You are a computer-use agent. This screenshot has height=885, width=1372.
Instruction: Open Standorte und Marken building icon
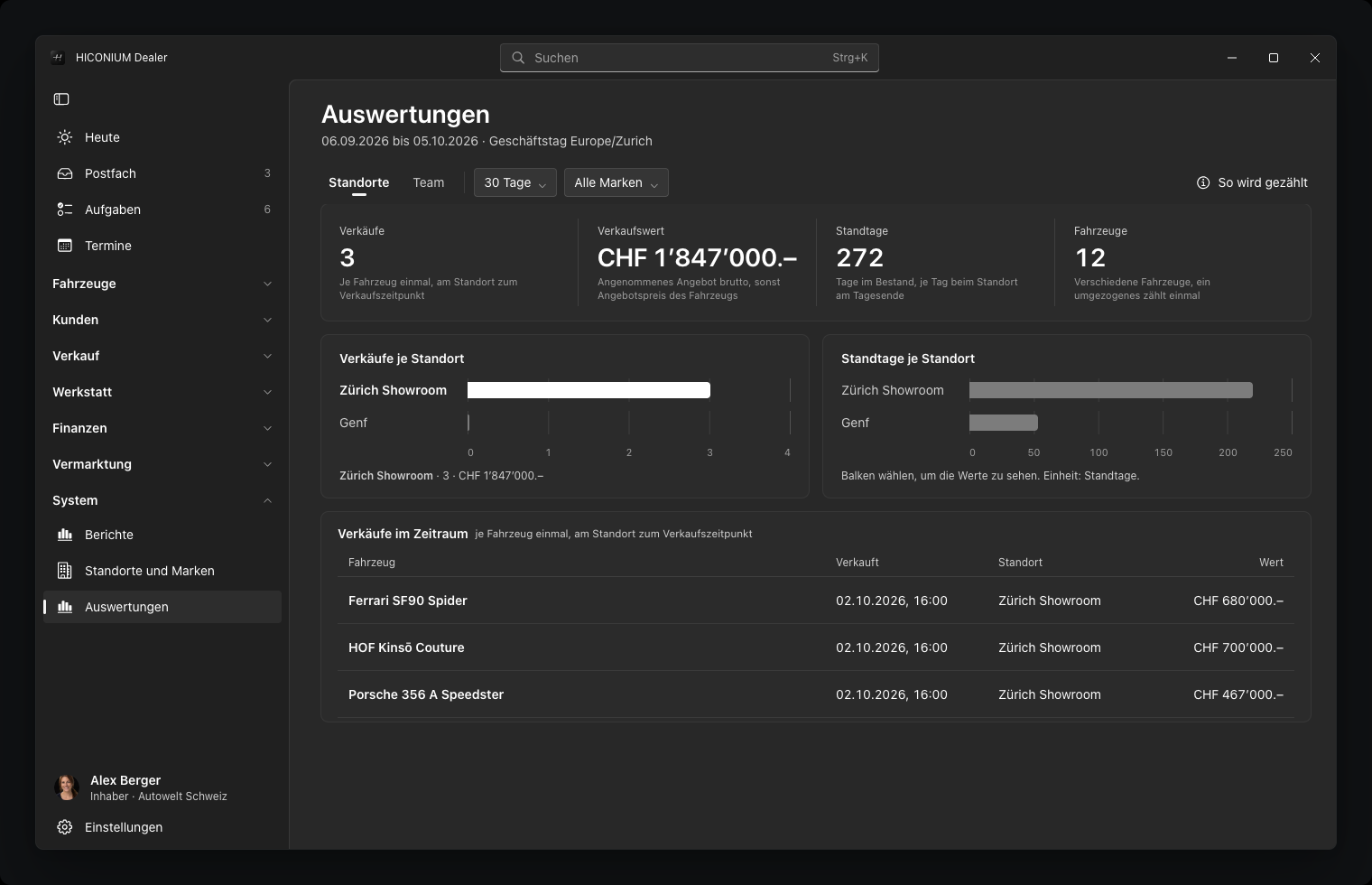pos(65,571)
